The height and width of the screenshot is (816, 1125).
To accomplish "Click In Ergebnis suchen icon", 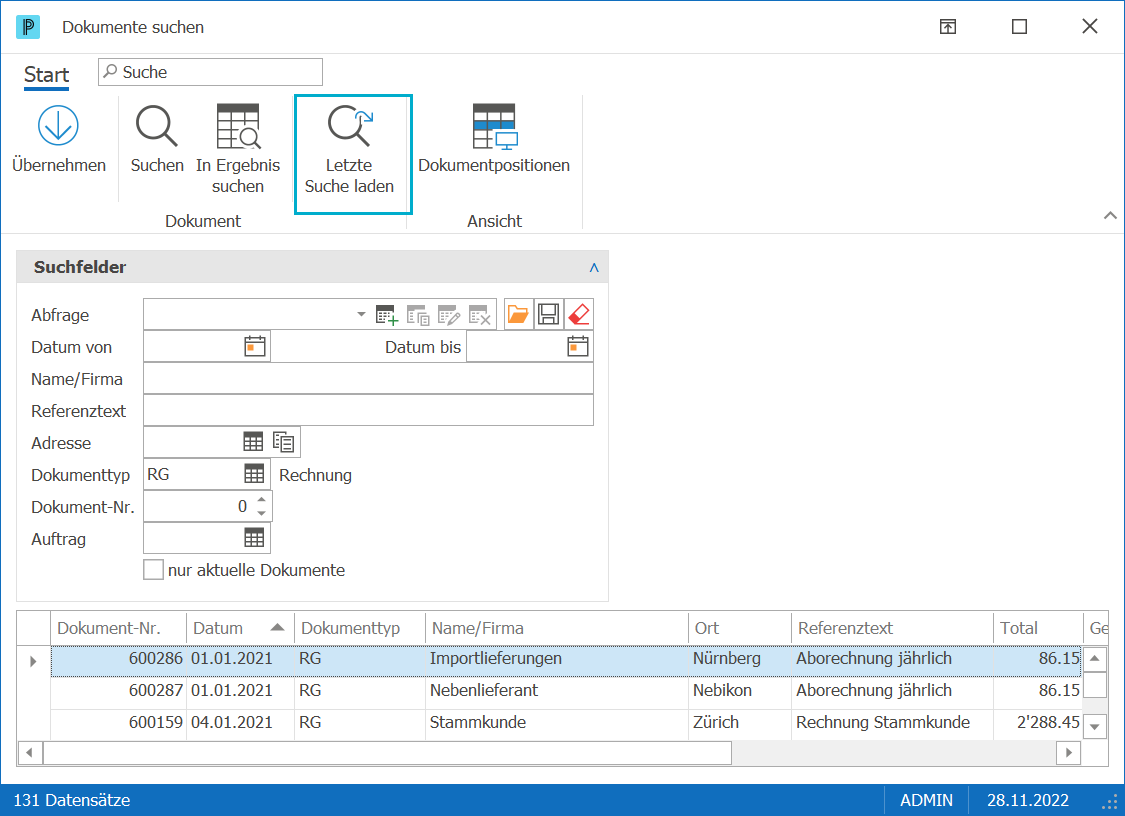I will coord(238,126).
